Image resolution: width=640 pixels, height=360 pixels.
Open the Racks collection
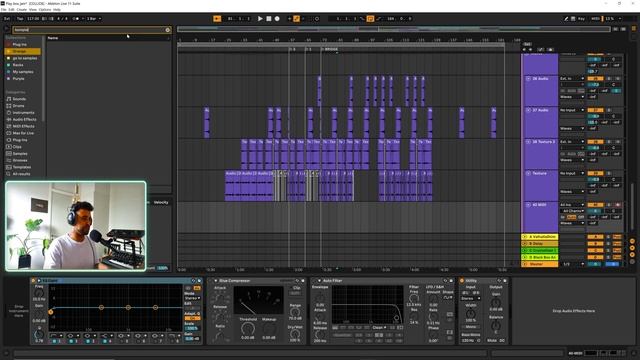[18, 65]
